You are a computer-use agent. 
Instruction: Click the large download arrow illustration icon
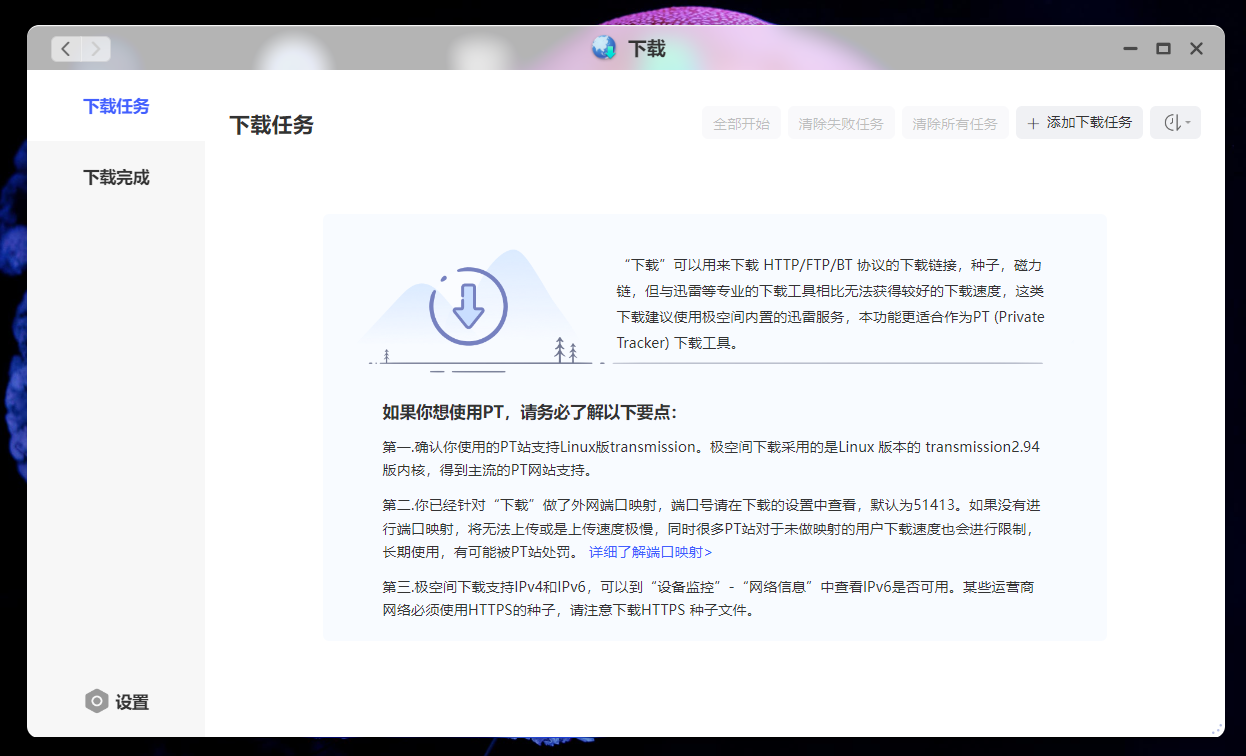point(468,306)
